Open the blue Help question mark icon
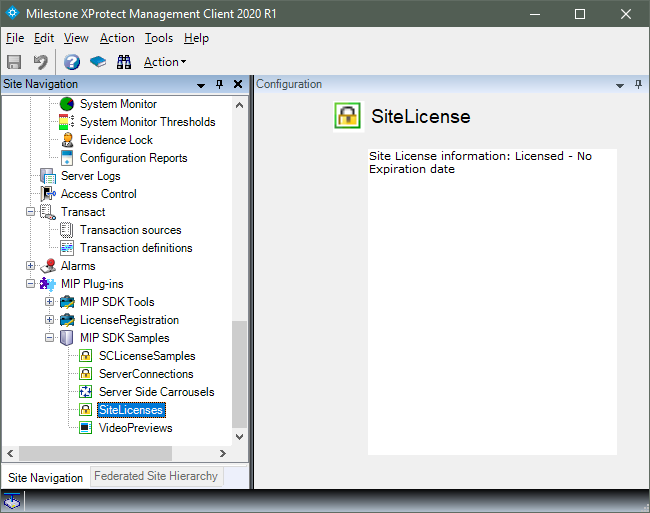 tap(72, 62)
